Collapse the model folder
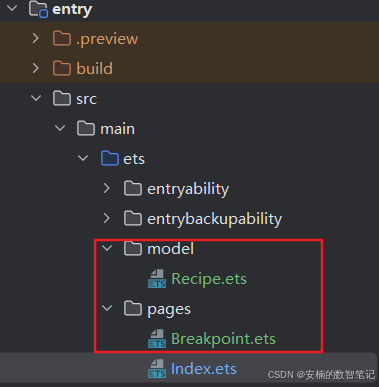The image size is (379, 387). (107, 248)
